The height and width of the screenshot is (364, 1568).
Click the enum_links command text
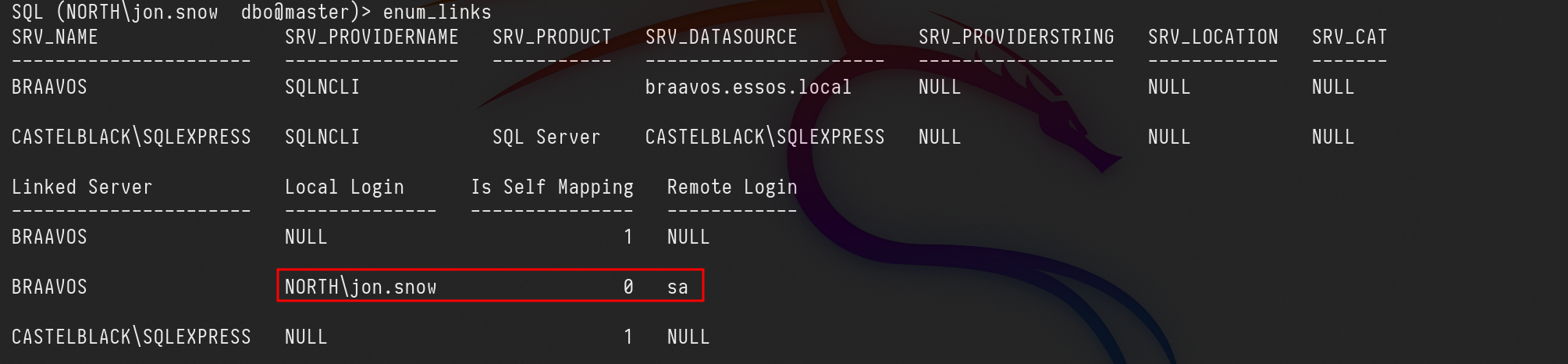coord(436,12)
